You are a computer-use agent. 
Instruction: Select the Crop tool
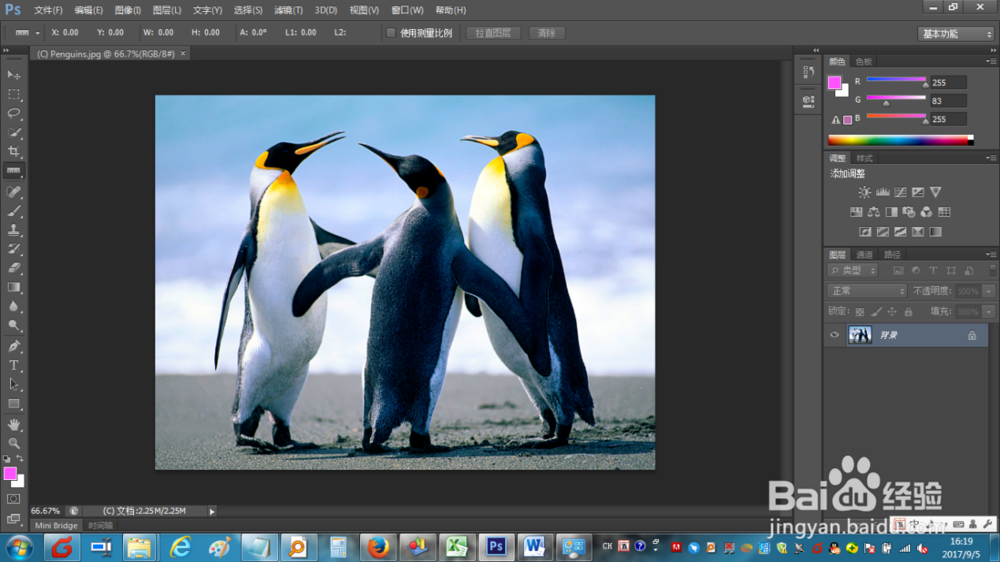[x=14, y=151]
